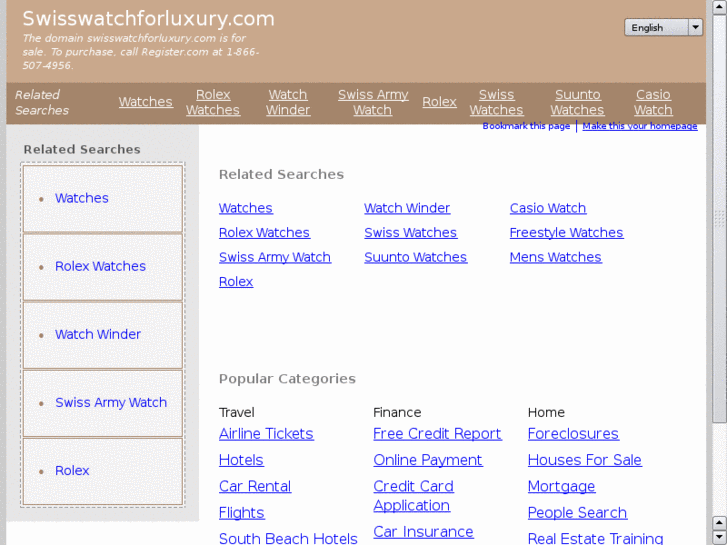Visit the Real Estate Training link
This screenshot has width=727, height=545.
pos(595,539)
